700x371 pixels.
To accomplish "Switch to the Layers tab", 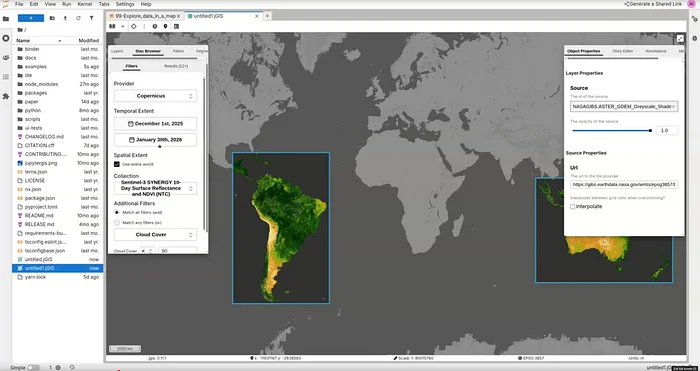I will (x=117, y=51).
